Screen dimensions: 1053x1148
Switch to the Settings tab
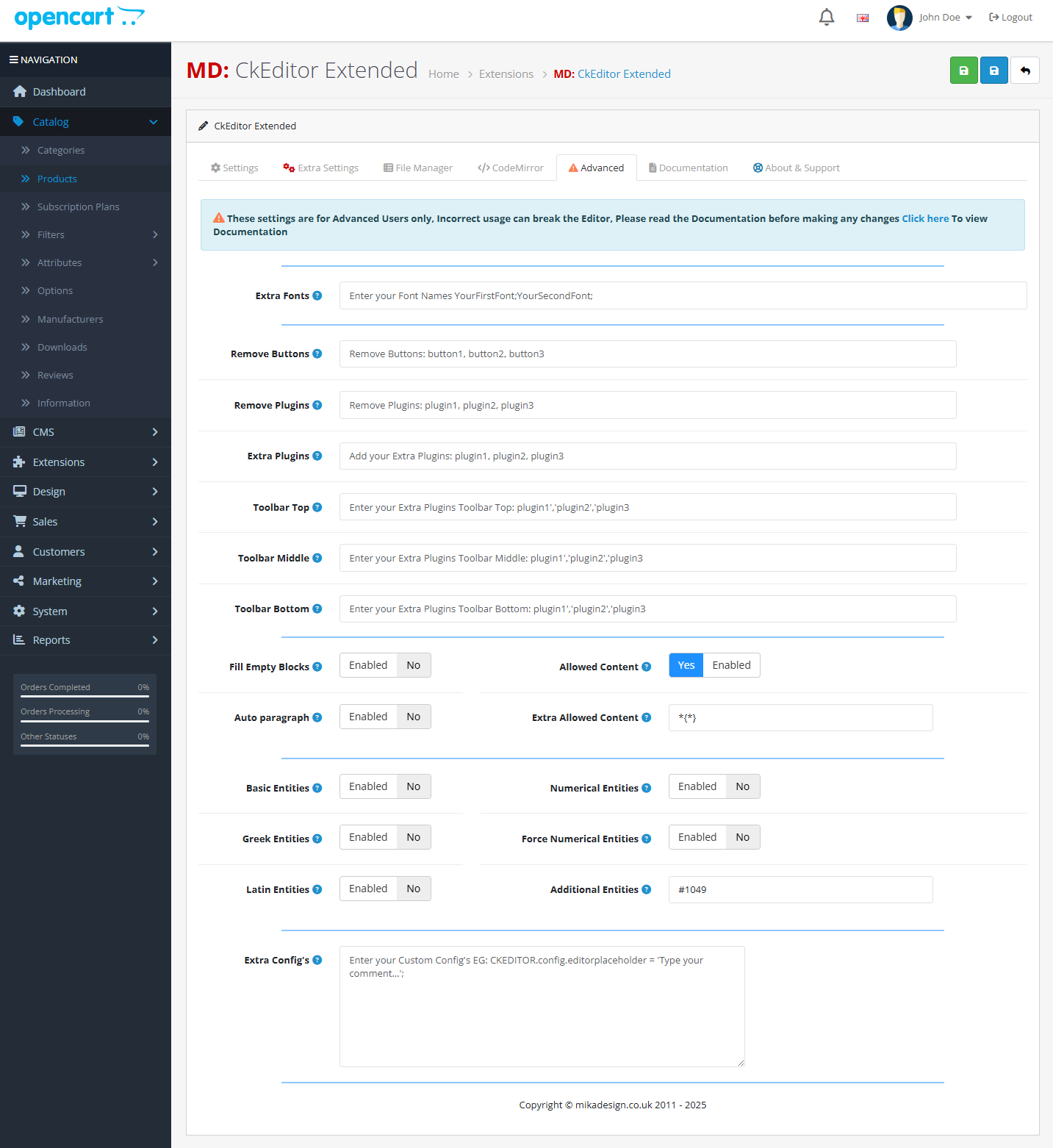pos(234,168)
